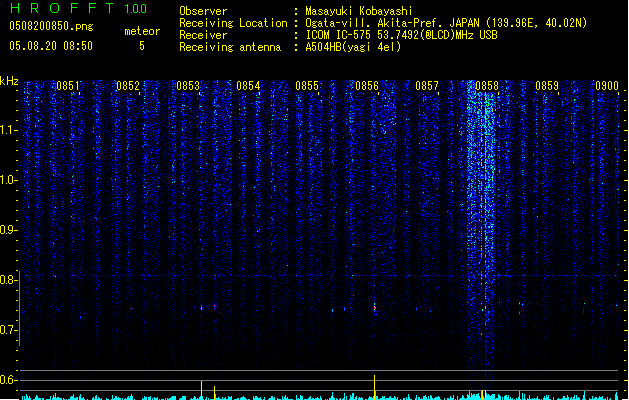Click the Receiving Location label
The width and height of the screenshot is (629, 400).
pyautogui.click(x=233, y=23)
